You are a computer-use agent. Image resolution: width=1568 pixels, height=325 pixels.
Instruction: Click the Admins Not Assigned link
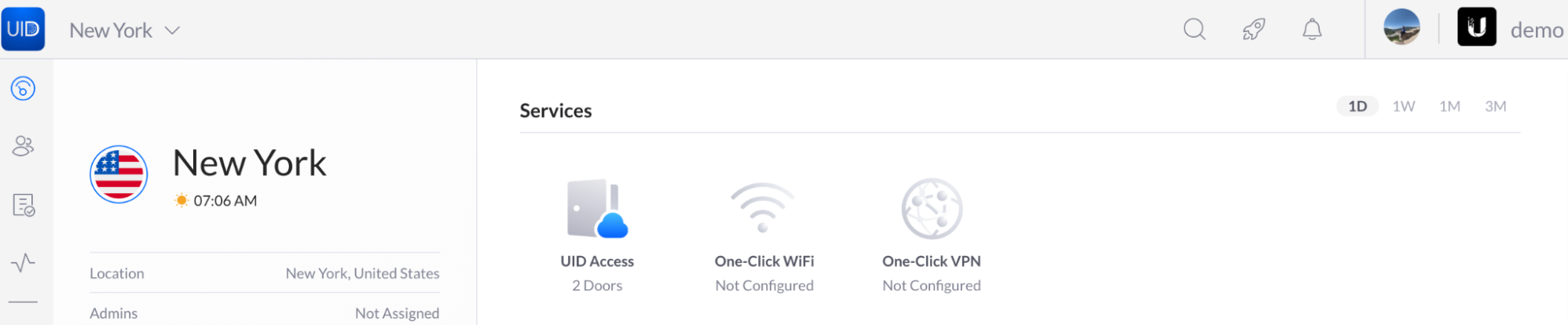tap(397, 313)
